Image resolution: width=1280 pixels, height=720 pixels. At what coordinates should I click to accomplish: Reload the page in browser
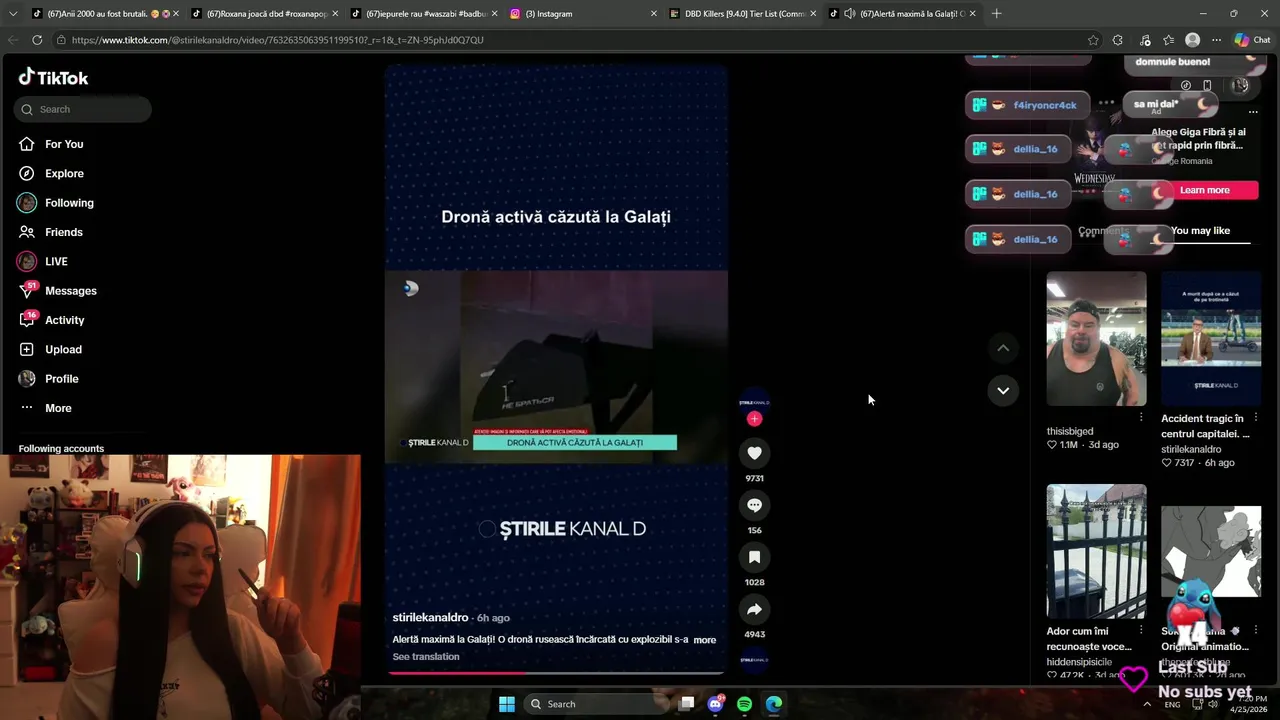37,40
